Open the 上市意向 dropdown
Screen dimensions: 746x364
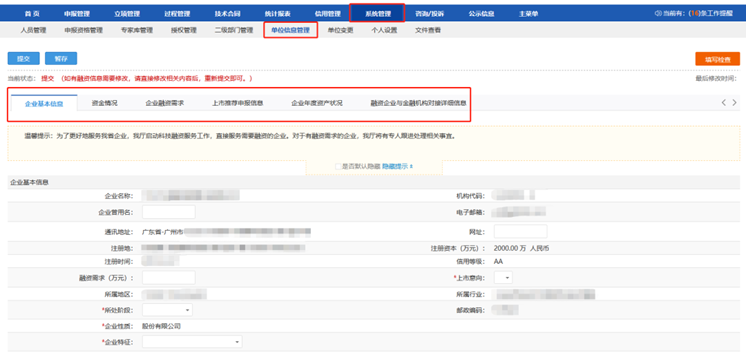point(503,277)
